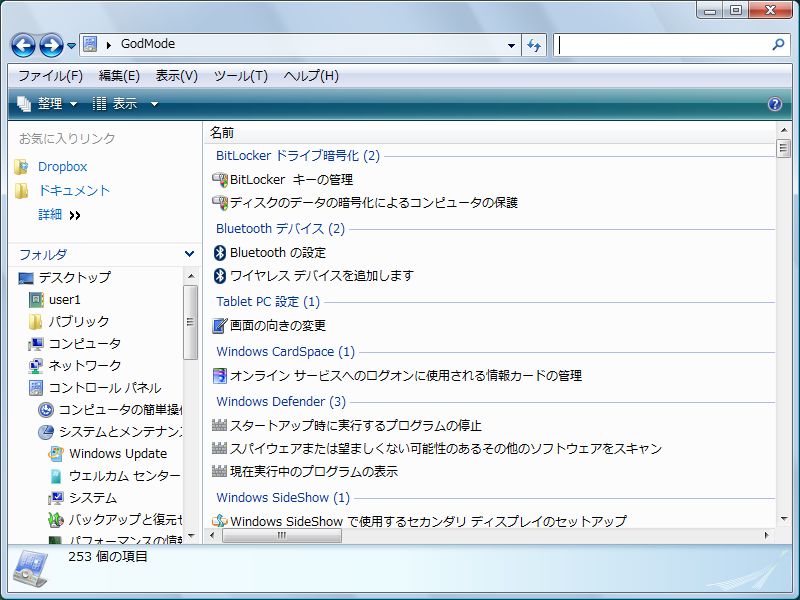Click the Windows Update tree icon
Screen dimensions: 800x600
[56, 454]
